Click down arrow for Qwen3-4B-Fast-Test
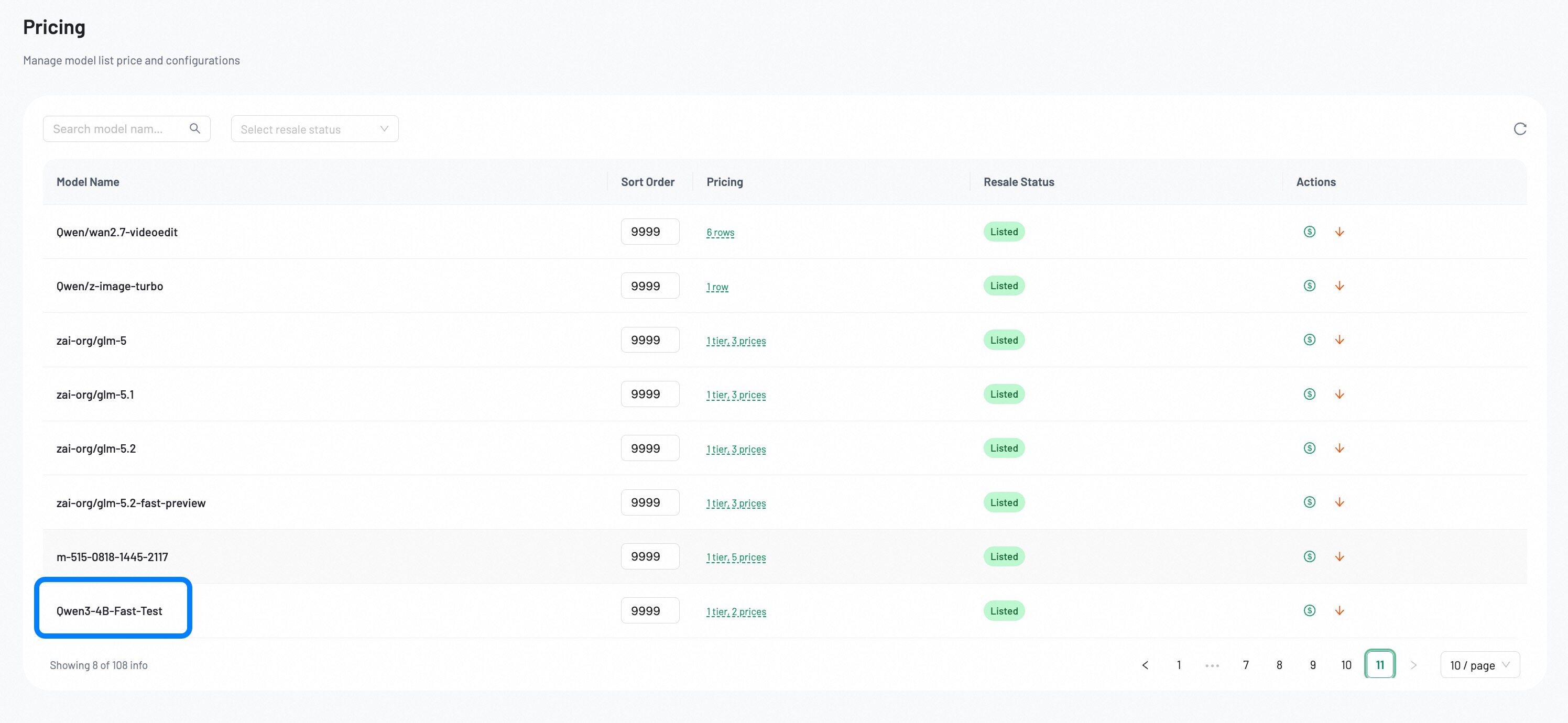Screen dimensions: 1568x723 tap(1339, 610)
